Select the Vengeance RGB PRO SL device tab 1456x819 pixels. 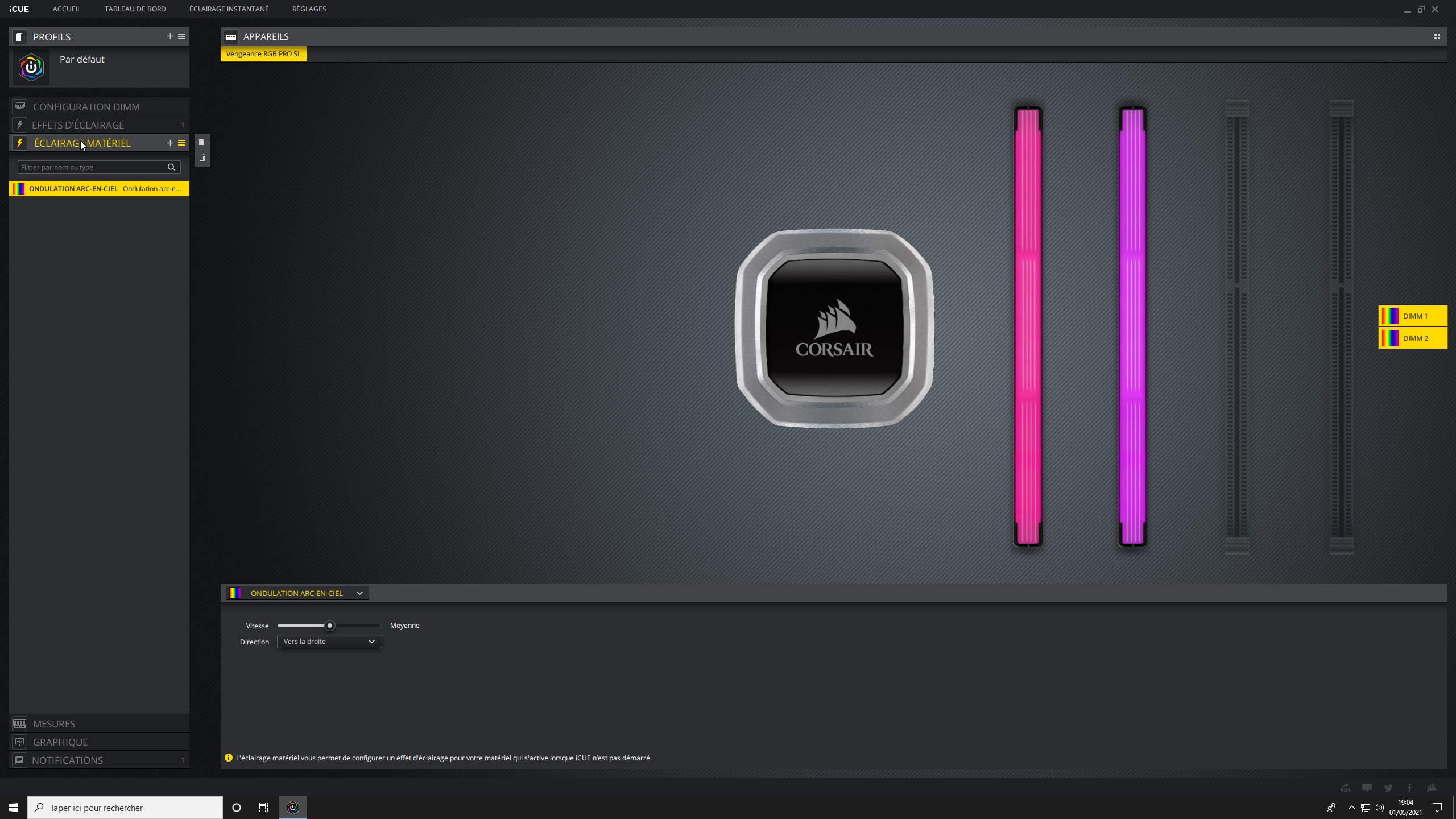pyautogui.click(x=263, y=54)
